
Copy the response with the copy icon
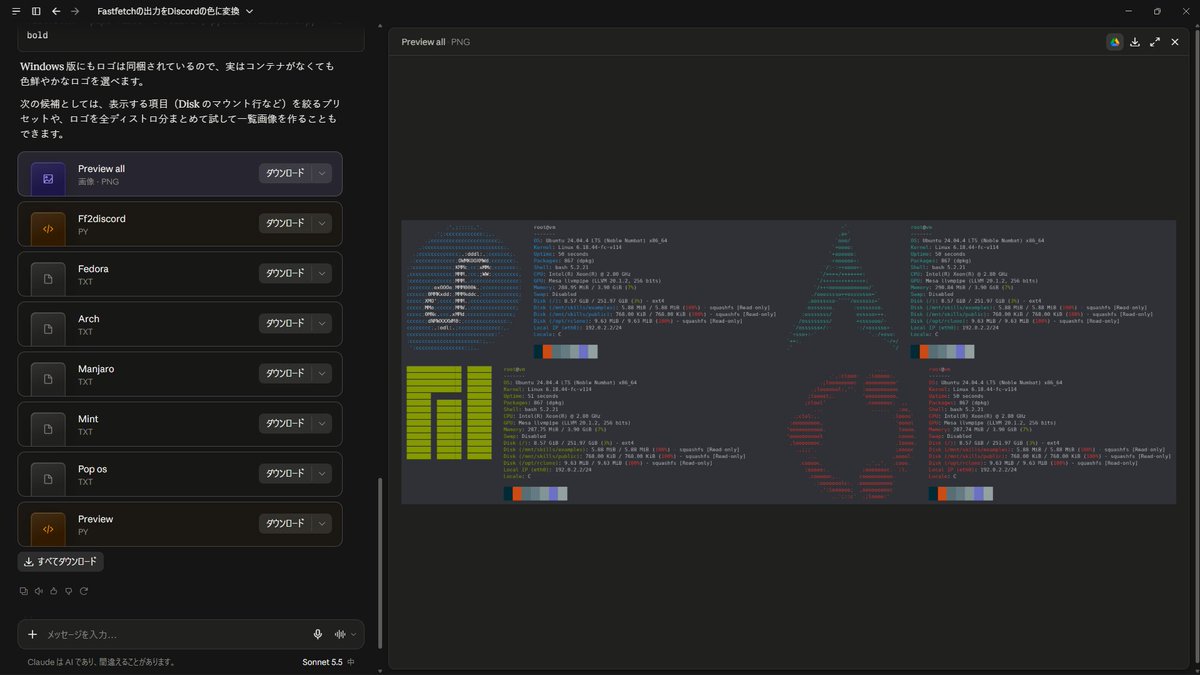click(24, 591)
